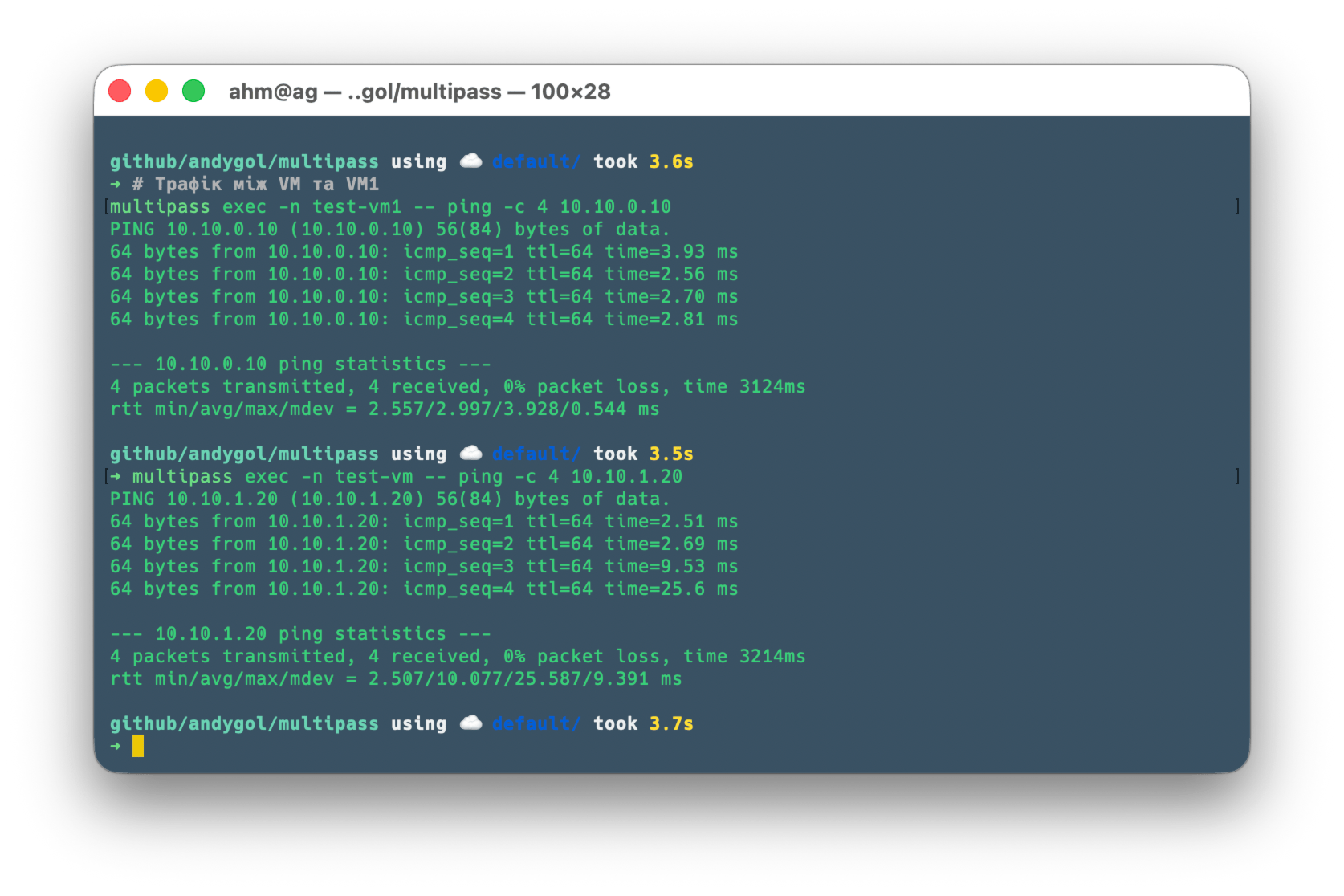
Task: Click the rtt min/avg/max statistics line
Action: (385, 409)
